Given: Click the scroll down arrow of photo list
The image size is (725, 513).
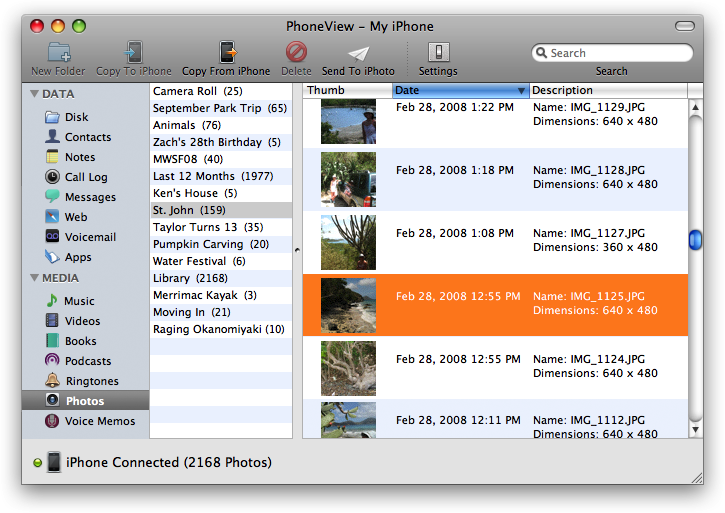Looking at the screenshot, I should click(x=695, y=429).
